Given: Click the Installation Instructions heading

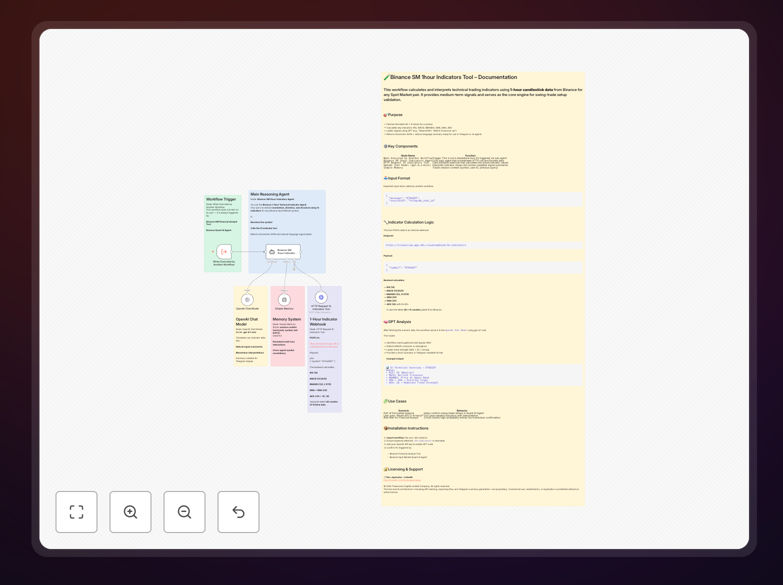Looking at the screenshot, I should (x=406, y=428).
